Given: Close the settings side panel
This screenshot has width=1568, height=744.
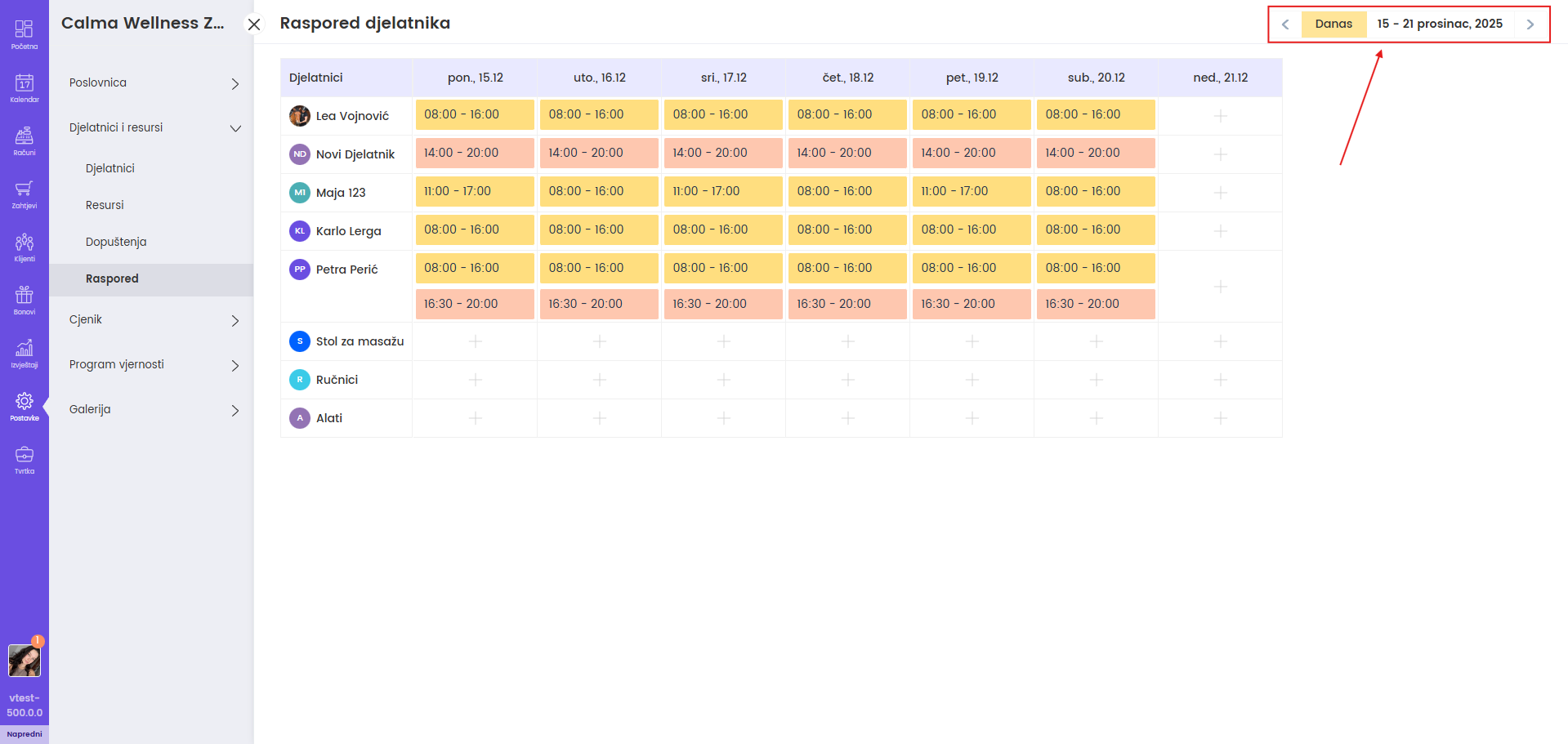Looking at the screenshot, I should (x=254, y=25).
